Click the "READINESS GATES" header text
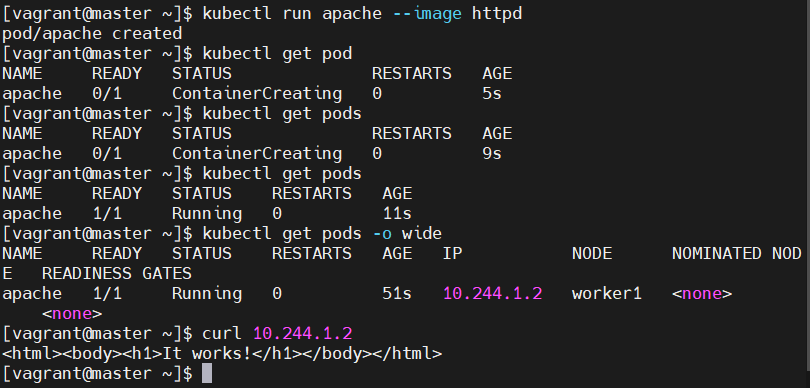The image size is (810, 388). click(x=117, y=273)
